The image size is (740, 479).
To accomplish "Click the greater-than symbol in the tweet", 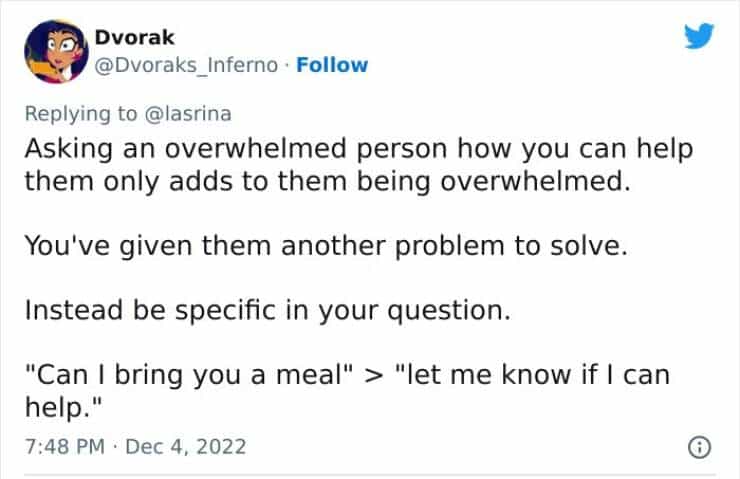I will coord(372,376).
